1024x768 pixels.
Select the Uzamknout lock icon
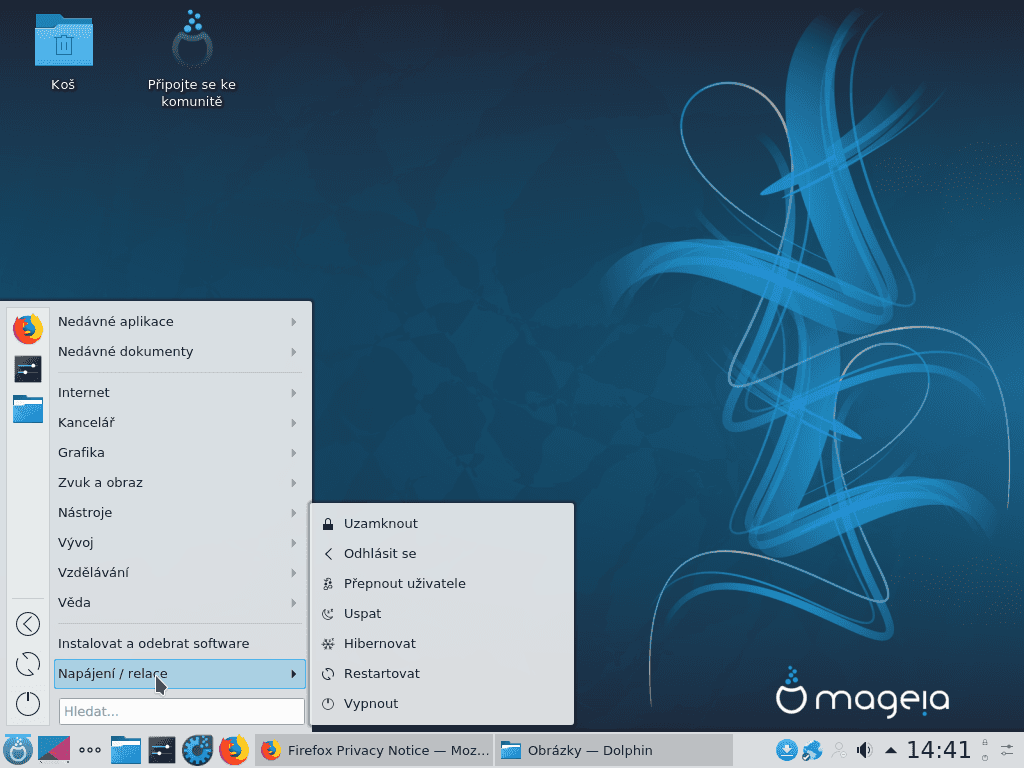(328, 522)
